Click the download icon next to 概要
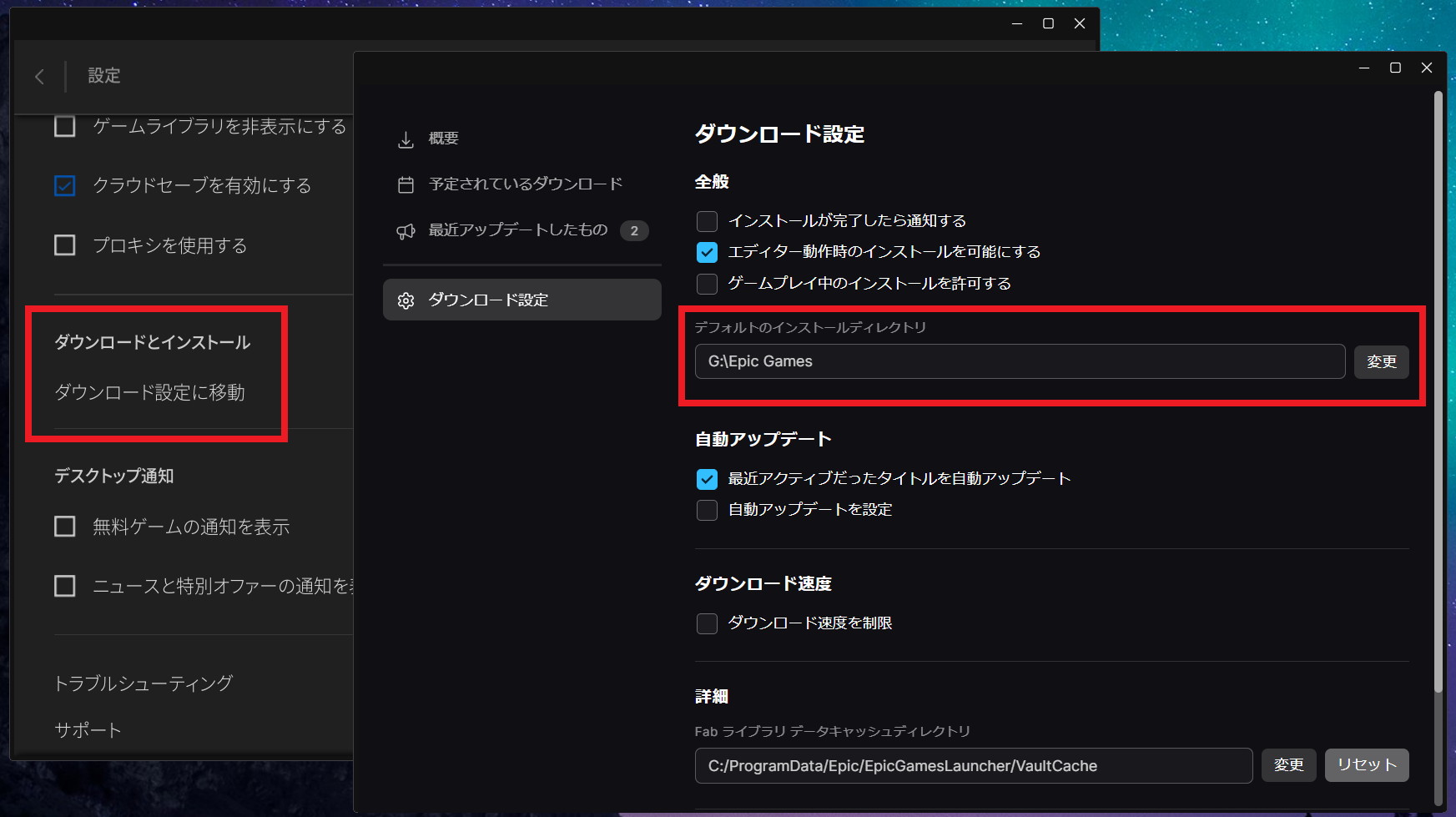 [x=406, y=139]
